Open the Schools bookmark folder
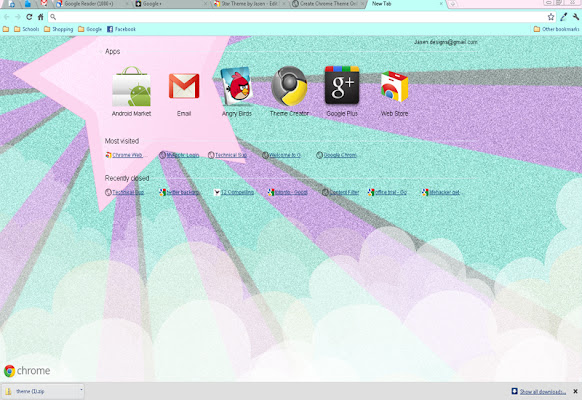 pyautogui.click(x=26, y=29)
